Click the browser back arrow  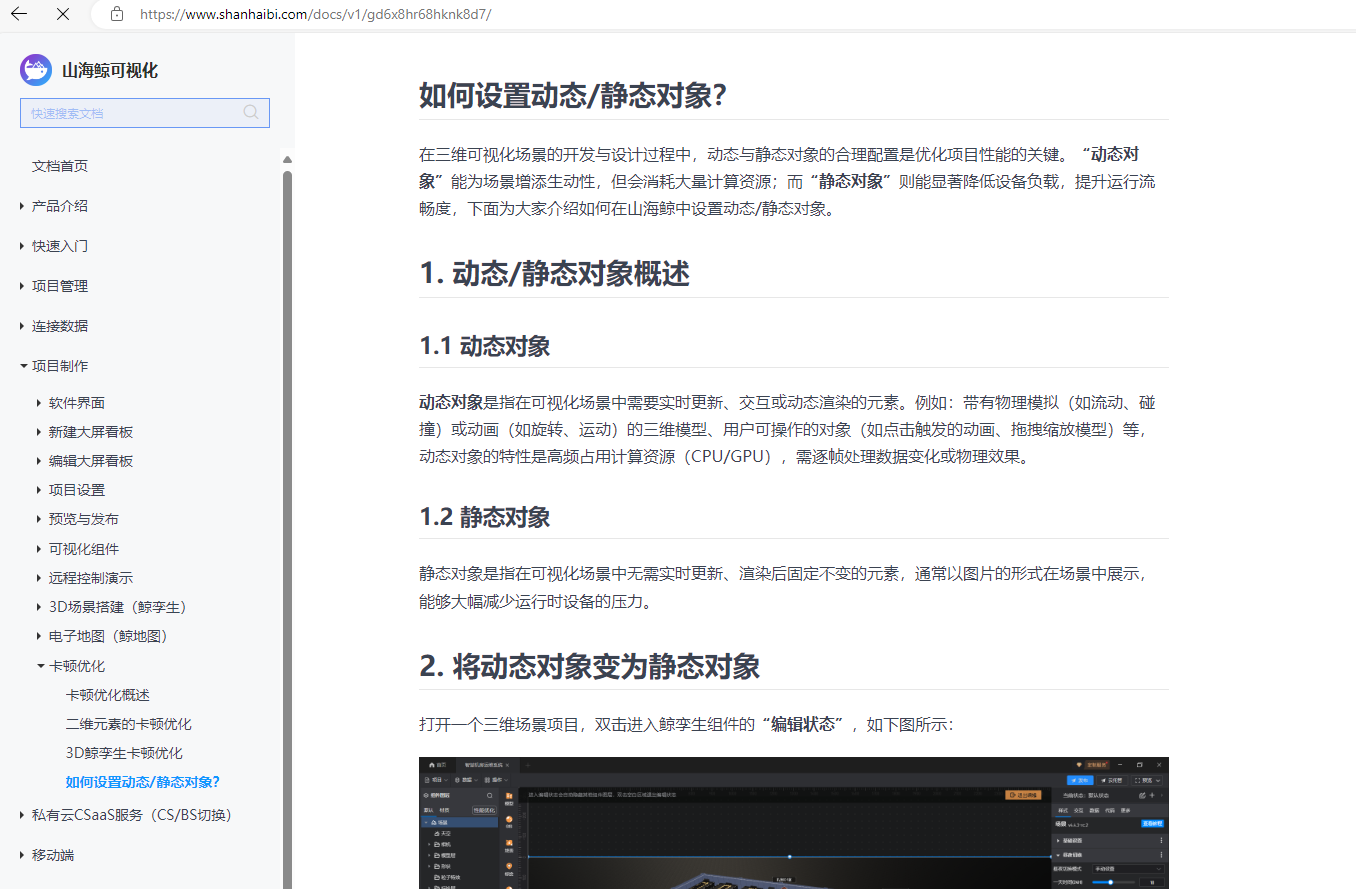pyautogui.click(x=18, y=14)
